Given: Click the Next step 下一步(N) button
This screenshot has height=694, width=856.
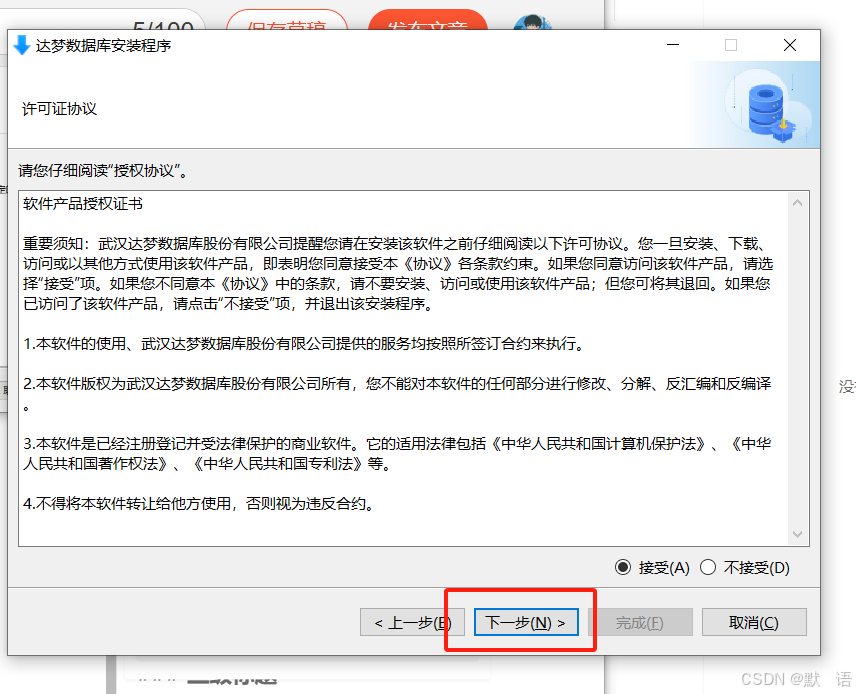Looking at the screenshot, I should 526,622.
